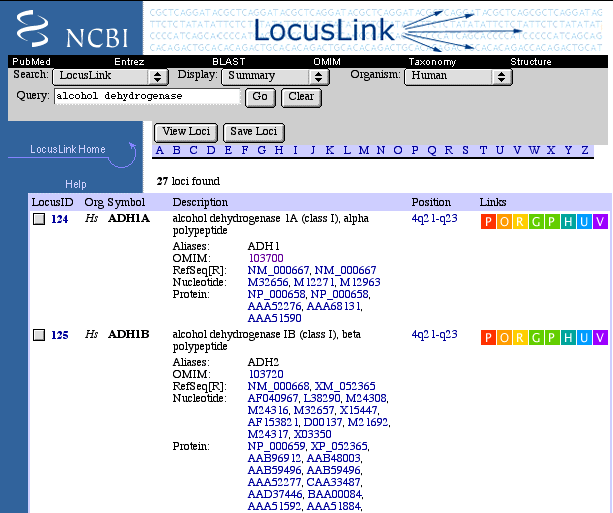Open OMIM entry 103700
This screenshot has width=613, height=513.
click(266, 258)
